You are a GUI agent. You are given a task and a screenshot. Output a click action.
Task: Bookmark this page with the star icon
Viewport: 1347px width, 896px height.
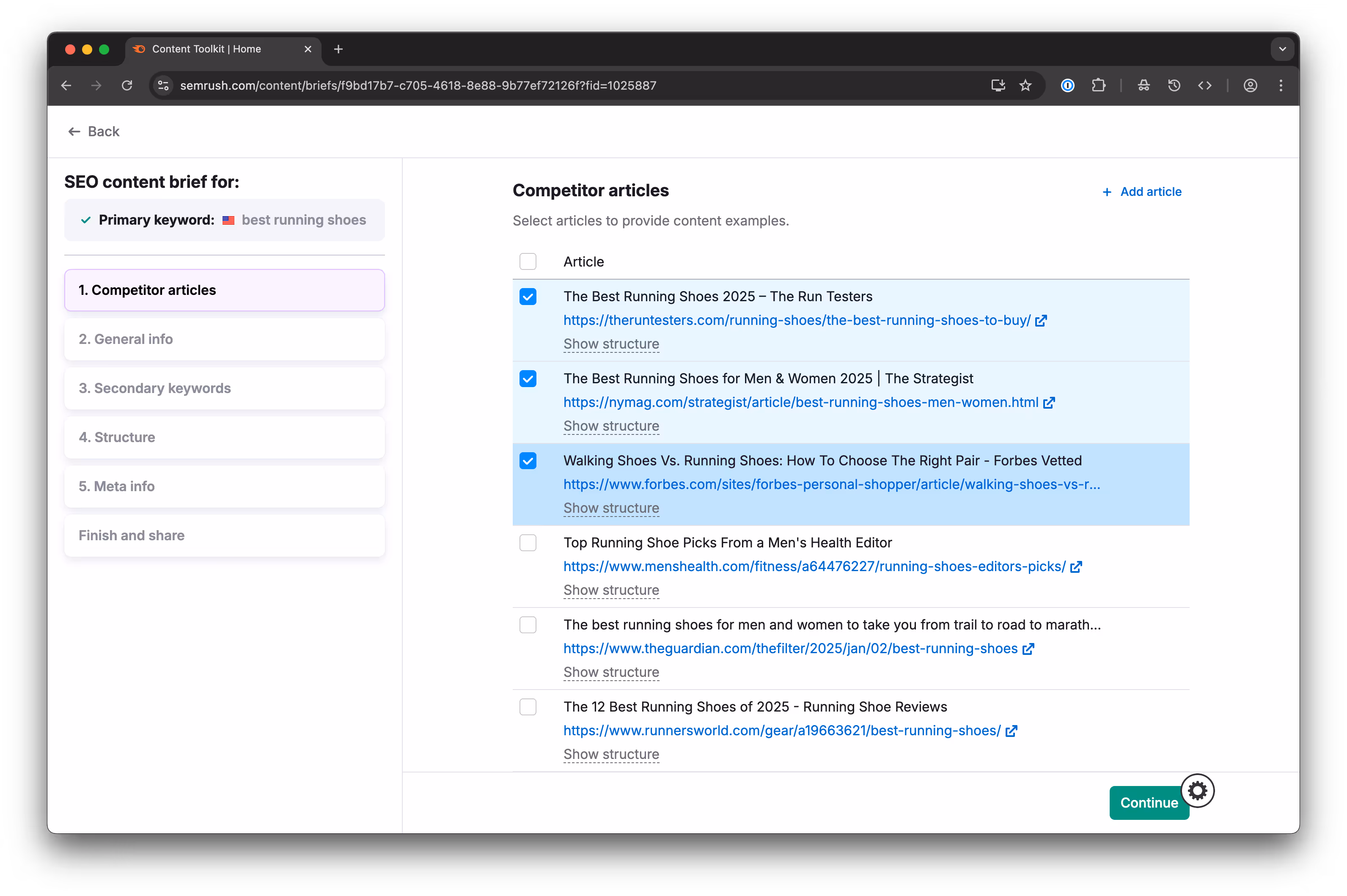coord(1025,86)
